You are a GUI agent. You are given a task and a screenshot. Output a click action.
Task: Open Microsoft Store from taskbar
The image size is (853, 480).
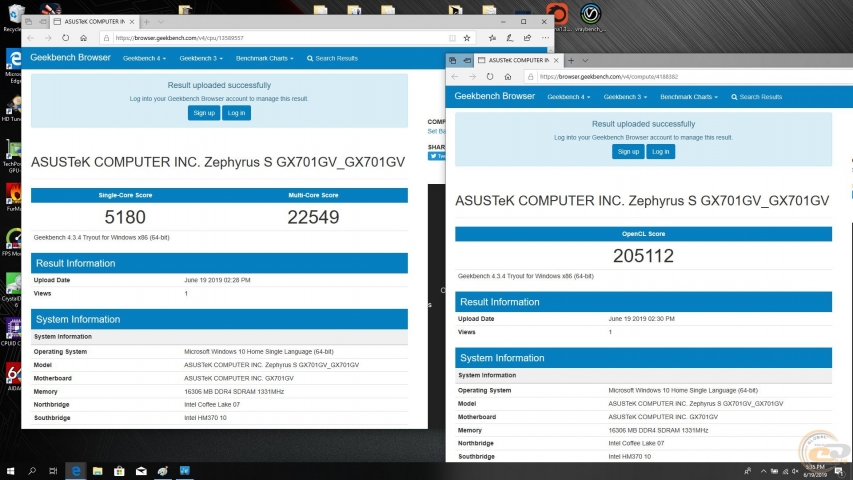tap(119, 471)
